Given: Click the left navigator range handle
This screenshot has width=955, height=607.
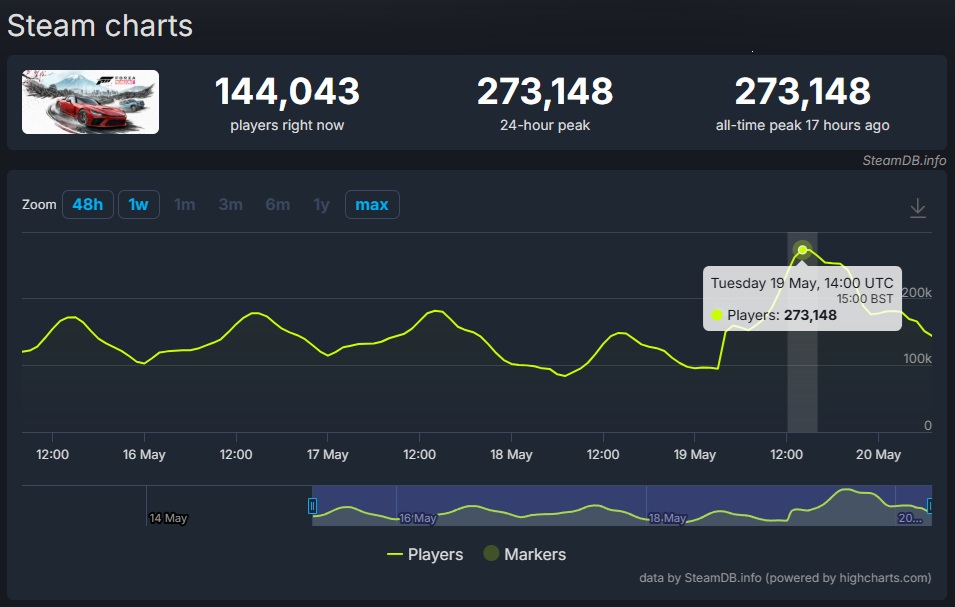Looking at the screenshot, I should (312, 506).
